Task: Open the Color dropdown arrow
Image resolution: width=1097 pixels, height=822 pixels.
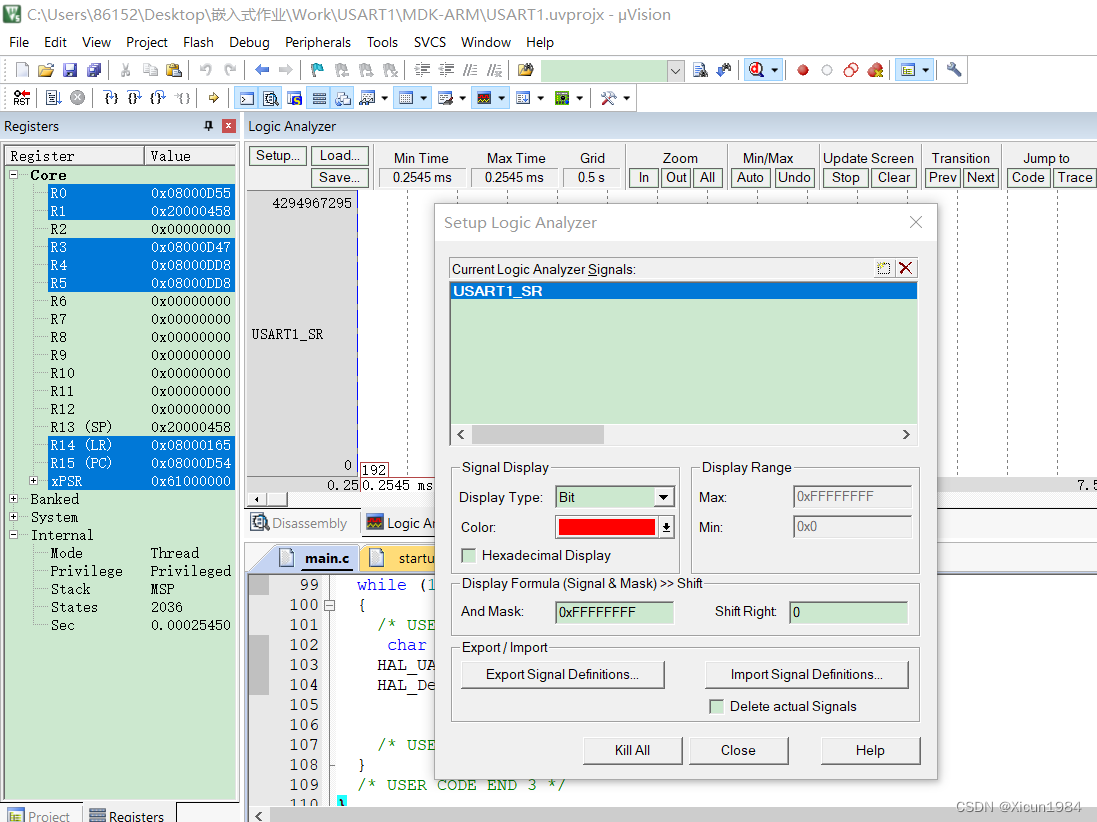Action: [x=666, y=527]
